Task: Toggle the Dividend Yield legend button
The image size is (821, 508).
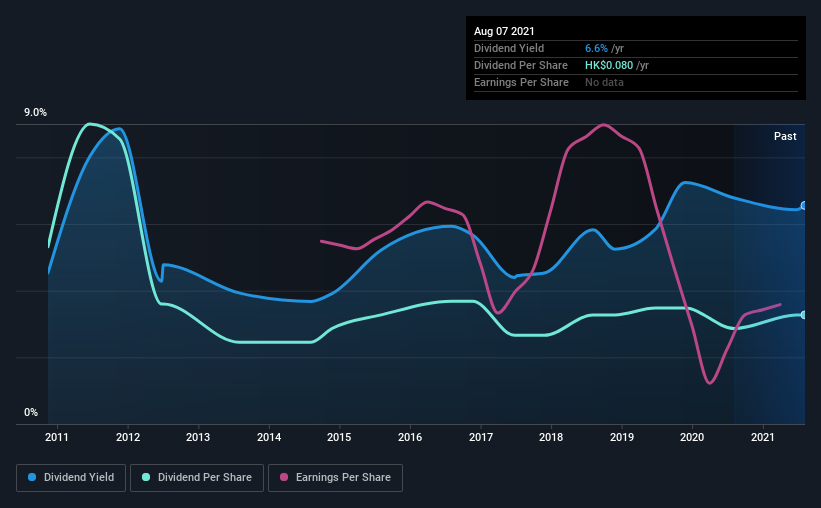Action: 71,478
